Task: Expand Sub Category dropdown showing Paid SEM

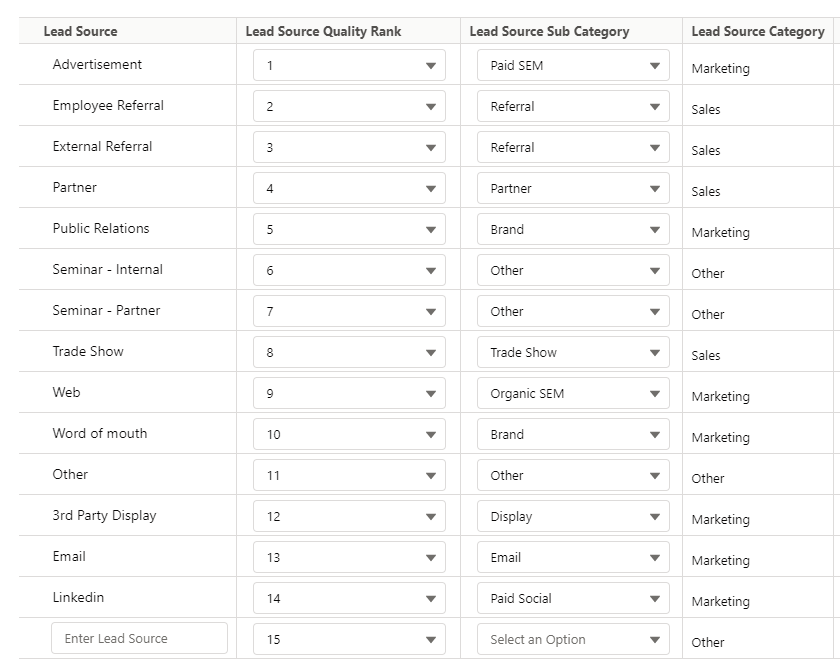Action: (x=572, y=66)
